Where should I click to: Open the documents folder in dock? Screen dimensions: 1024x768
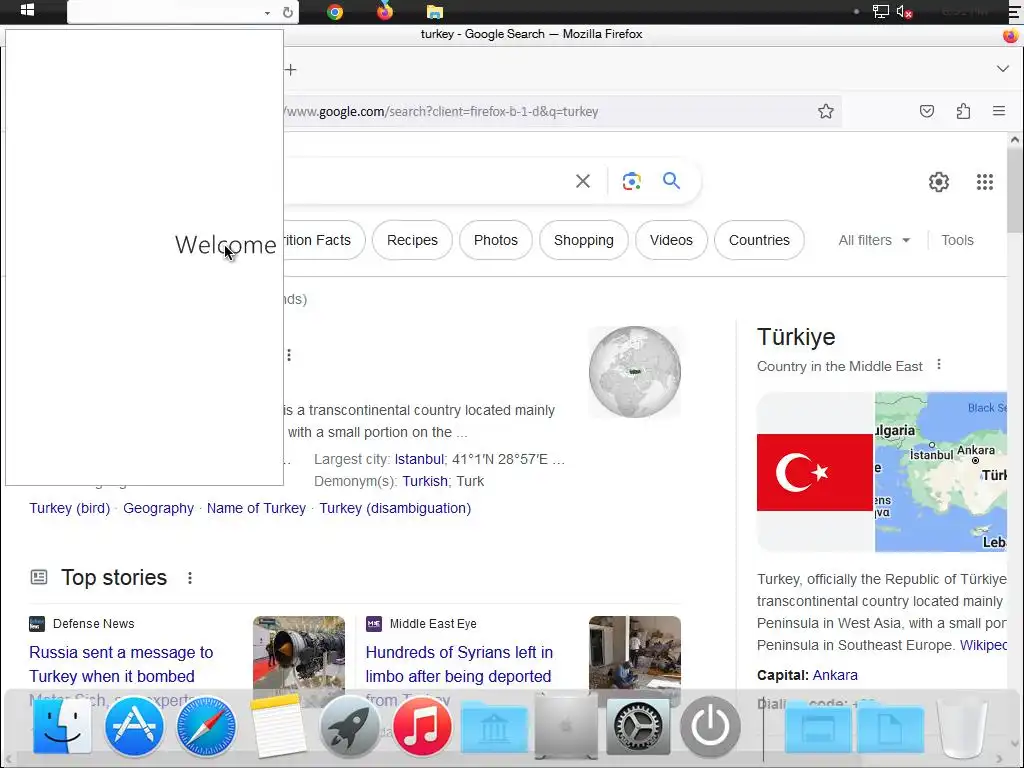tap(890, 728)
